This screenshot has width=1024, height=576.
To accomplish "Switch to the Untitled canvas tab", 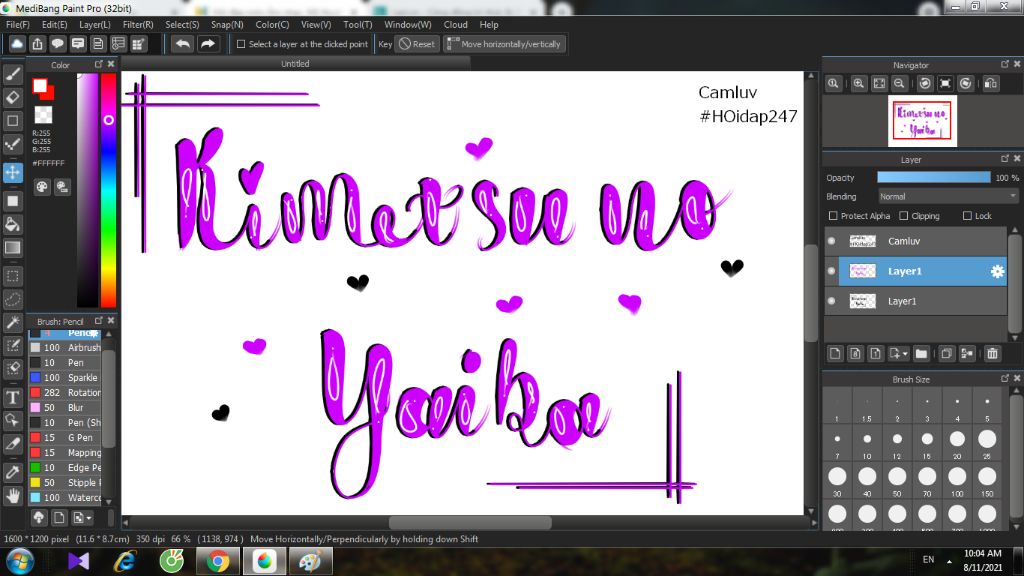I will point(295,63).
